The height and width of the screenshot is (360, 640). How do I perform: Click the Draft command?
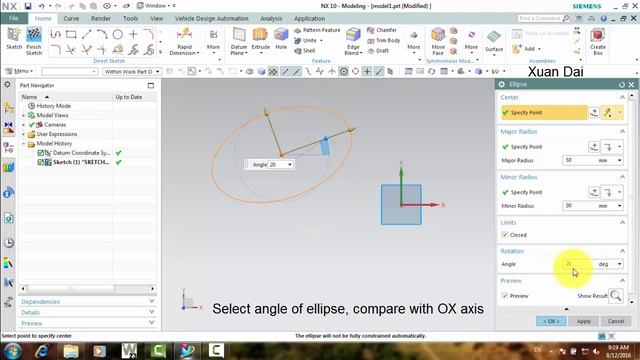coord(378,51)
